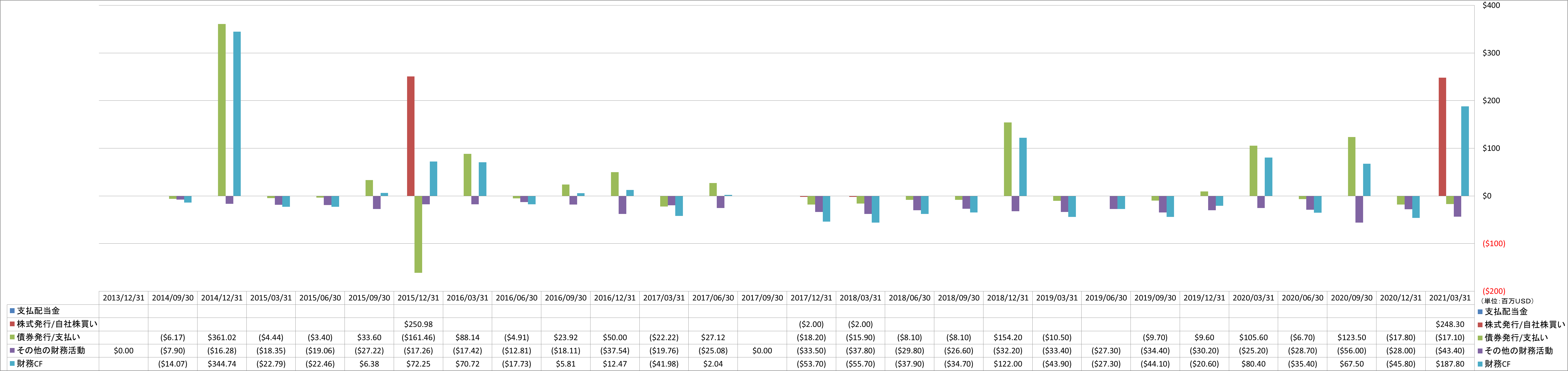Screen dimensions: 1568x371
Task: Click the 2021/03/31 date column header
Action: (1450, 298)
